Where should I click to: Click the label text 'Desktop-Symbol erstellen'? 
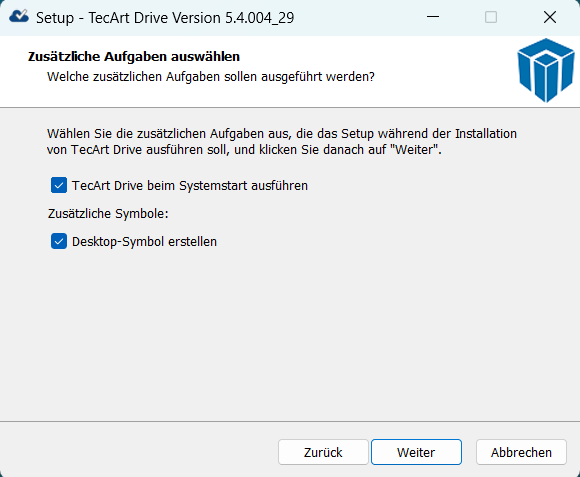pos(144,242)
